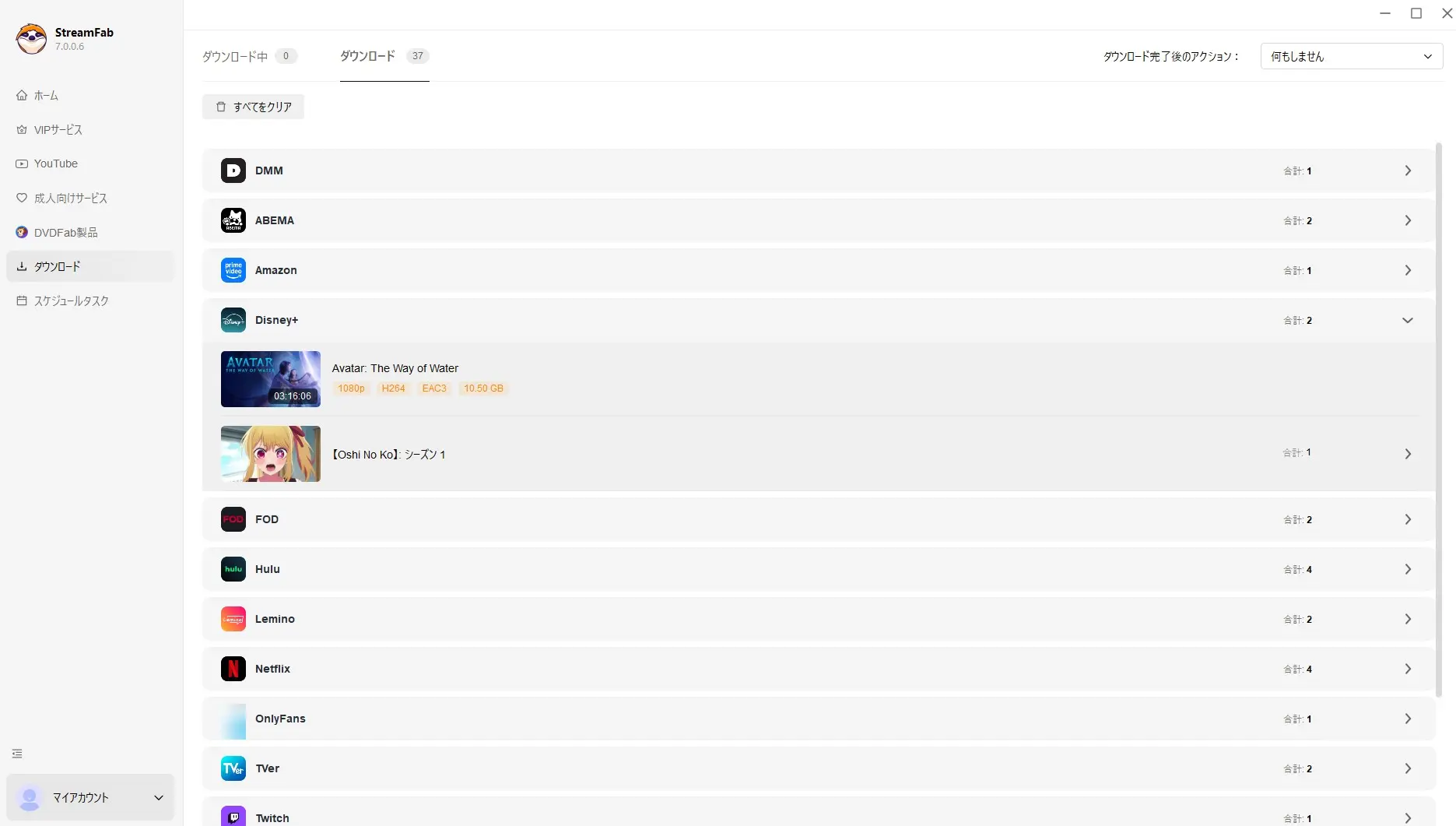
Task: Click the 10.50 GB file size tag
Action: [483, 388]
